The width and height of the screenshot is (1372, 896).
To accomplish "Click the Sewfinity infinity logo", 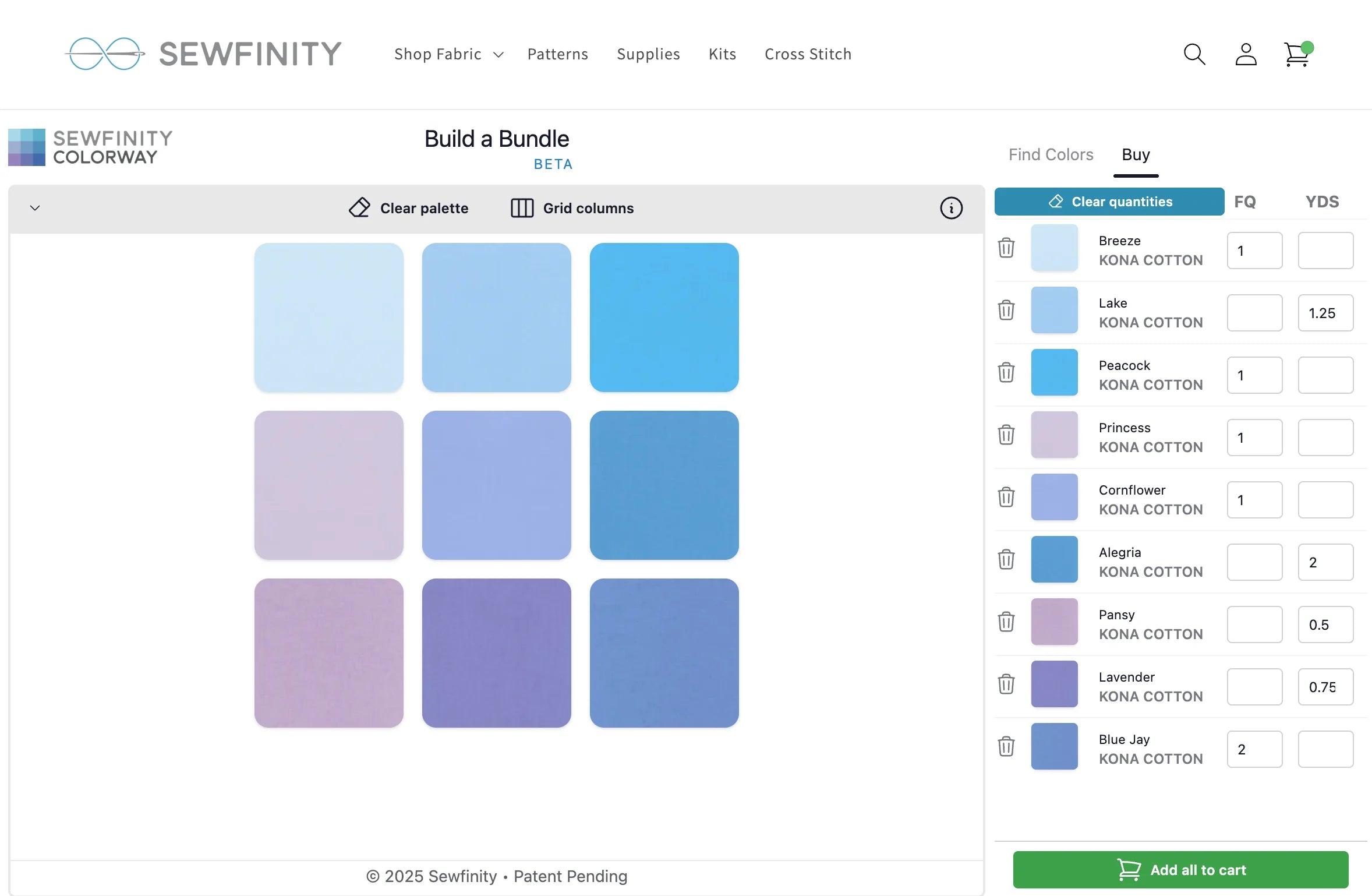I will pos(105,54).
